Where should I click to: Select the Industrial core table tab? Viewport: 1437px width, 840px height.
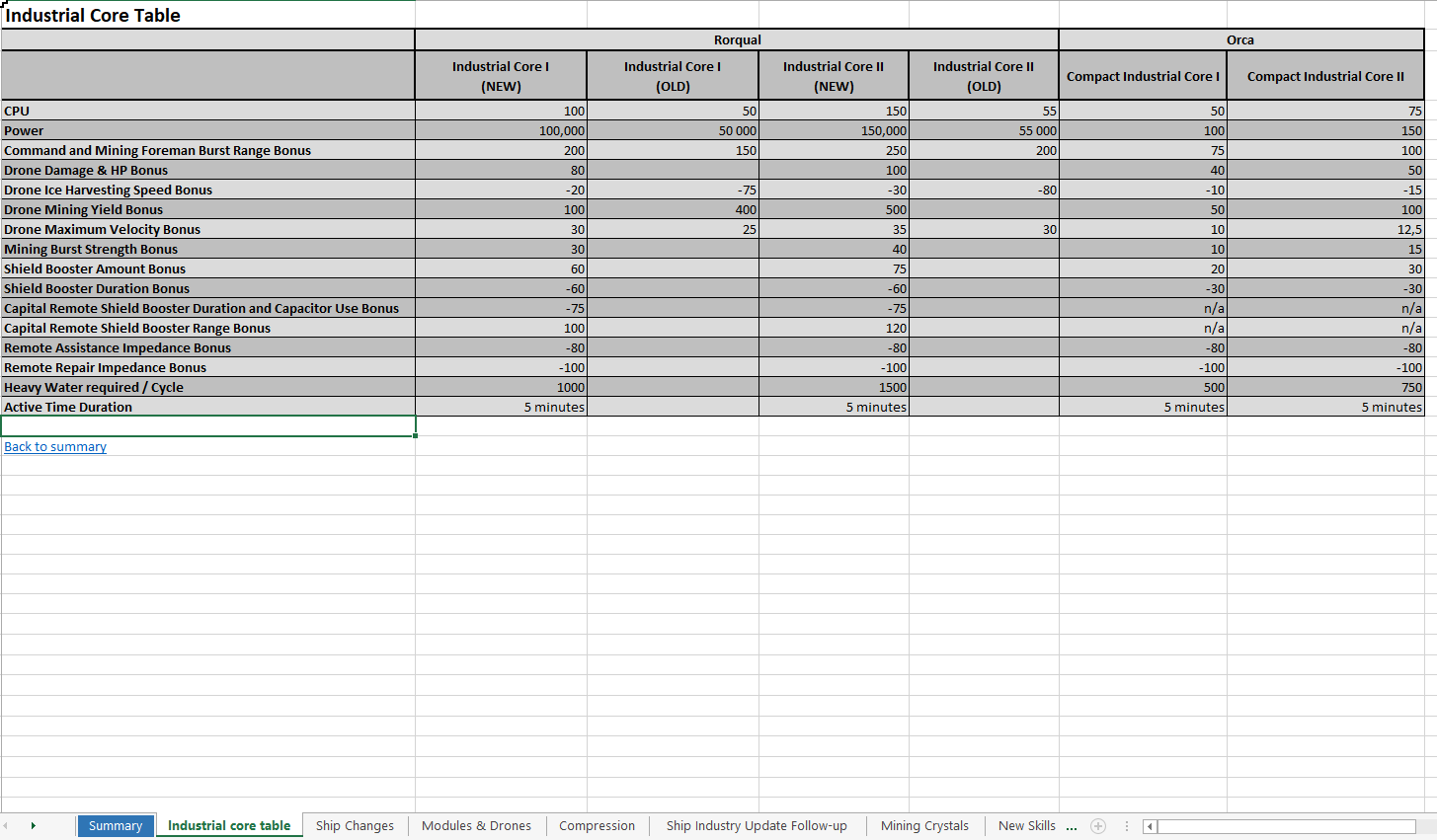click(x=229, y=826)
